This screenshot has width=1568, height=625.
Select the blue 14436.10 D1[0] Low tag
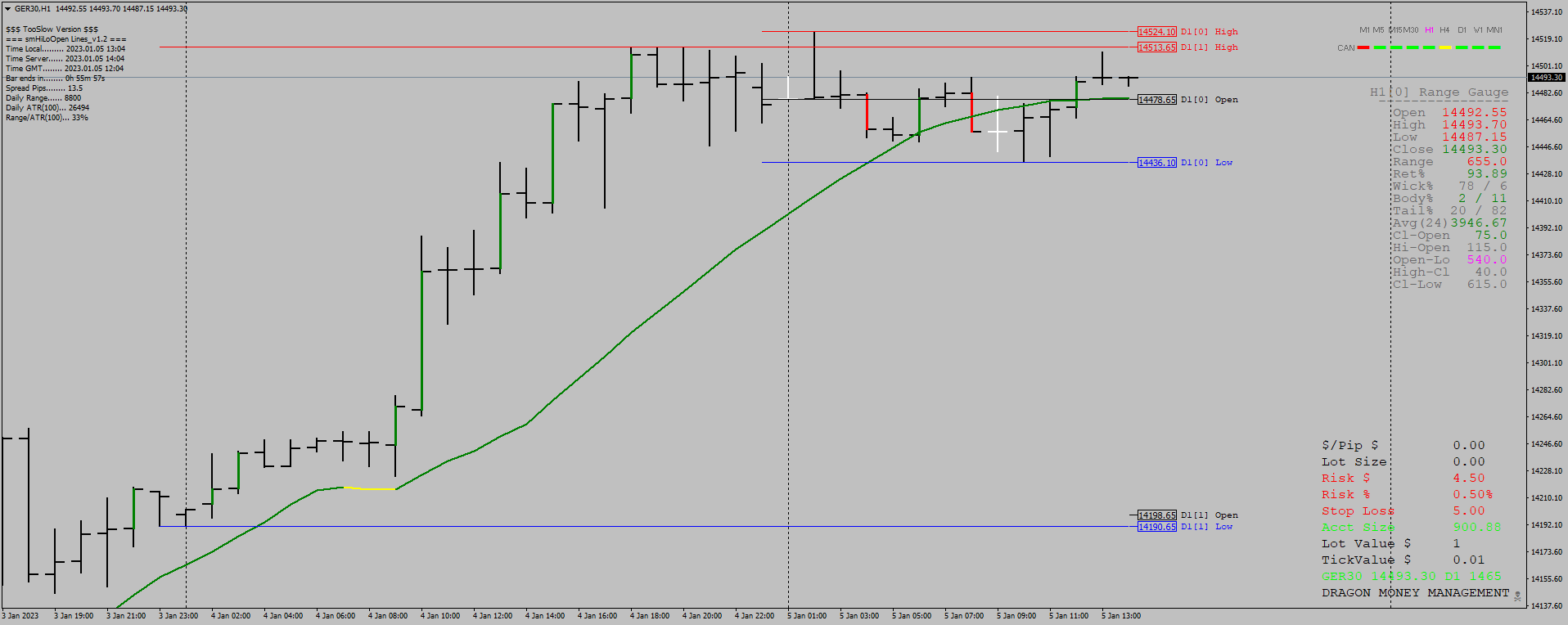[1157, 163]
